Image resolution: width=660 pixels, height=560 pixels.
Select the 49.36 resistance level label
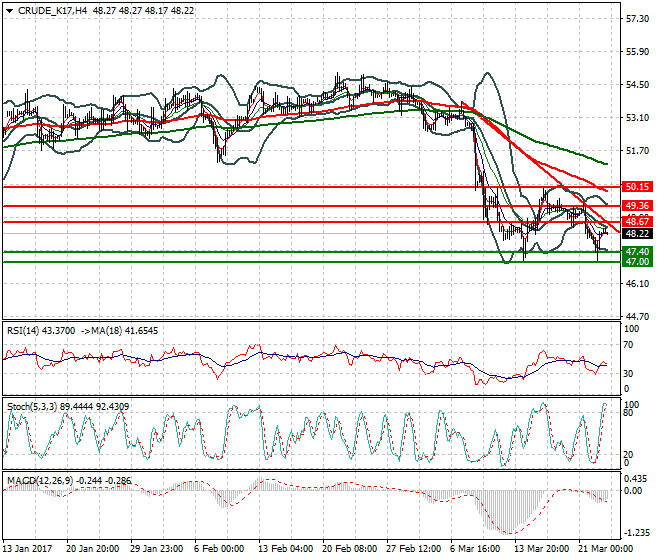point(637,206)
